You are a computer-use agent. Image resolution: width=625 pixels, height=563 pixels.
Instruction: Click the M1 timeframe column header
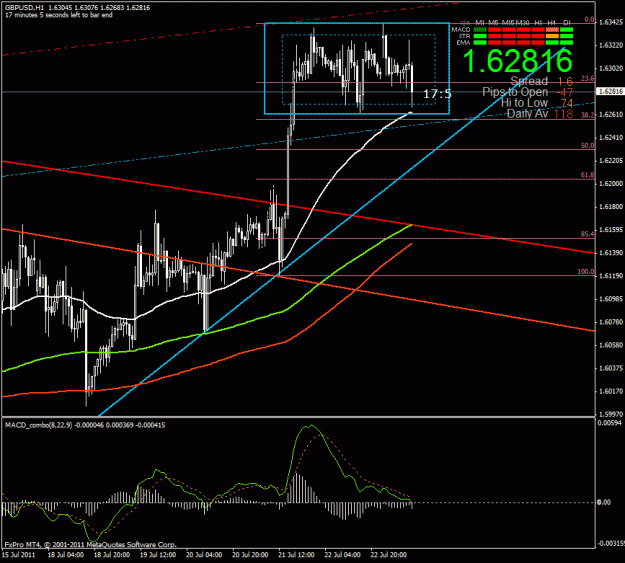[x=480, y=23]
